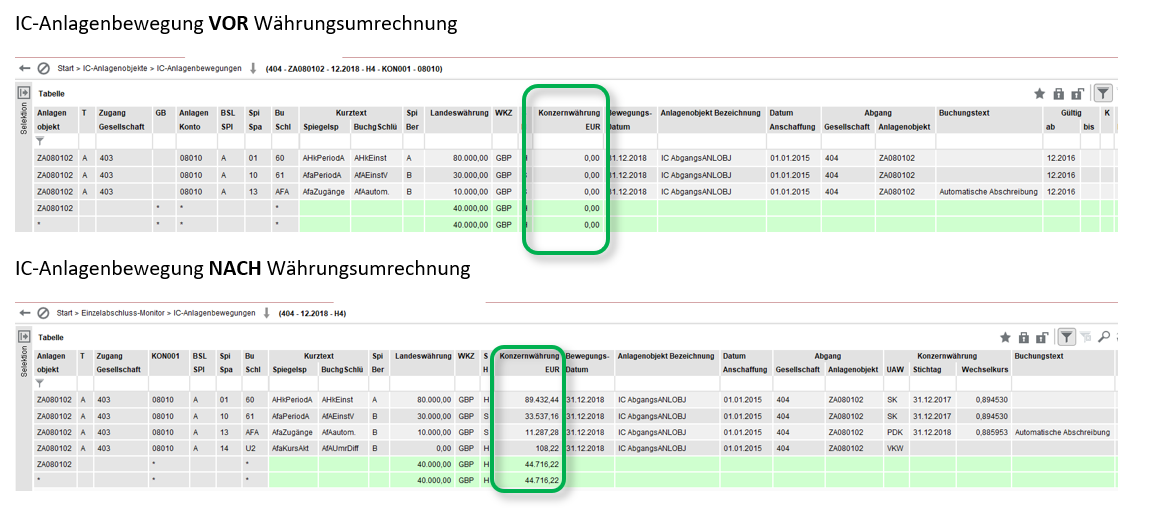Click the back arrow in the NACH window
Screen dimensions: 1161x528
coord(25,313)
